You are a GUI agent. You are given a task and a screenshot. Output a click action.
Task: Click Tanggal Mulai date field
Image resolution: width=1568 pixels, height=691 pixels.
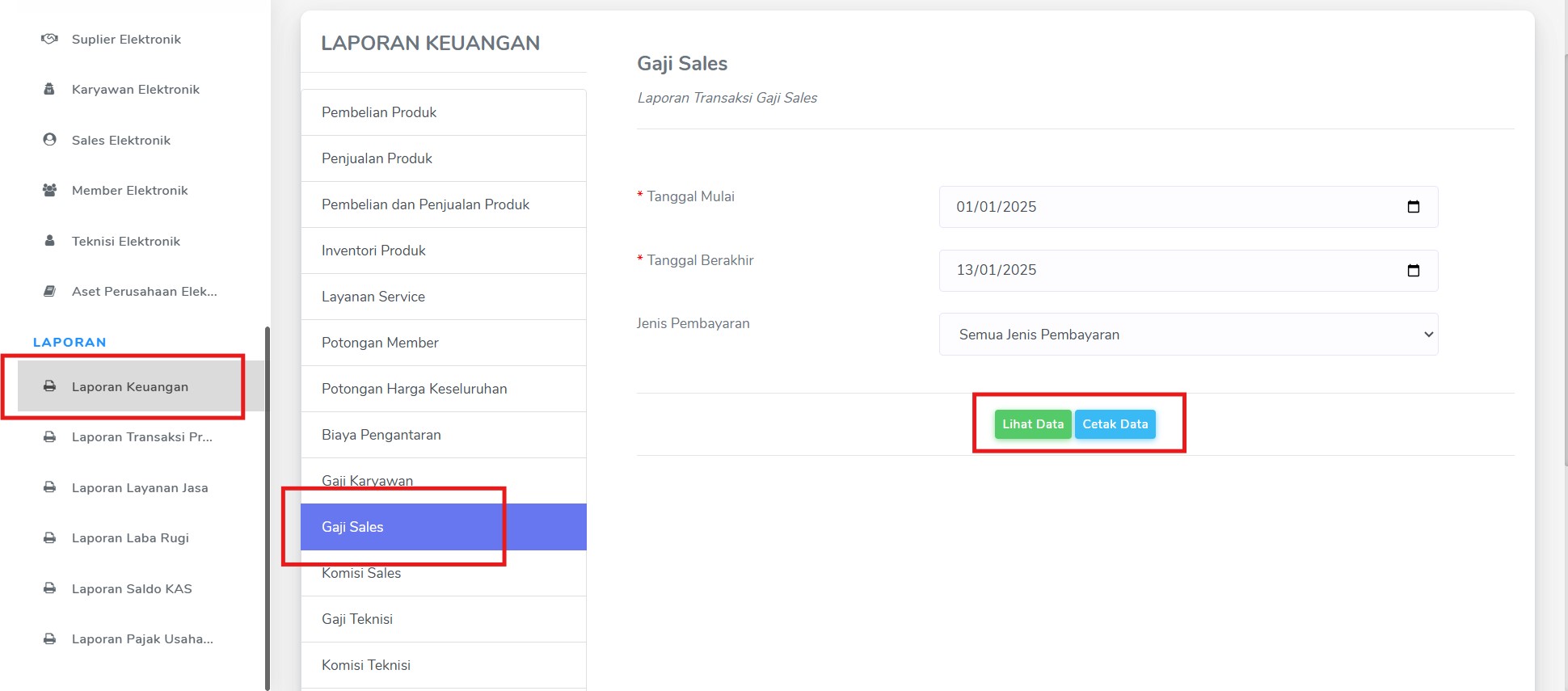(1188, 207)
